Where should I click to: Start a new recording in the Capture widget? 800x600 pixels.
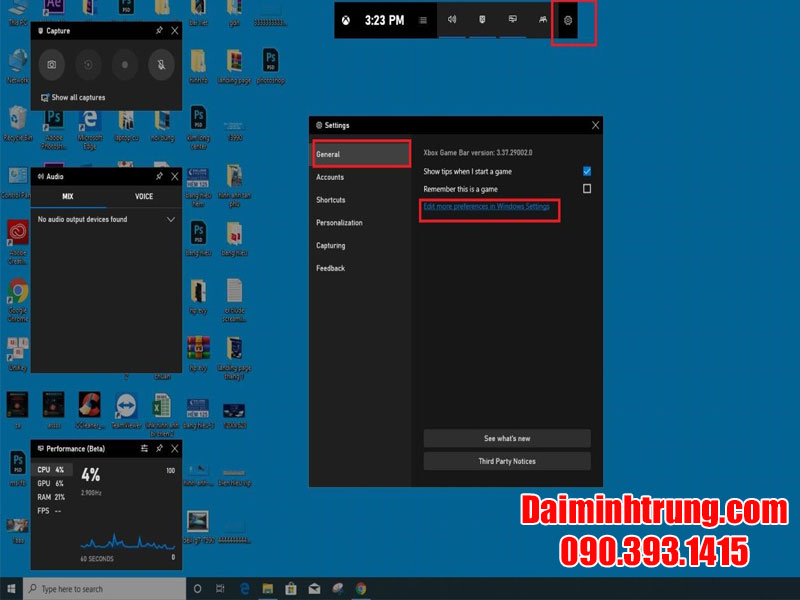tap(125, 64)
